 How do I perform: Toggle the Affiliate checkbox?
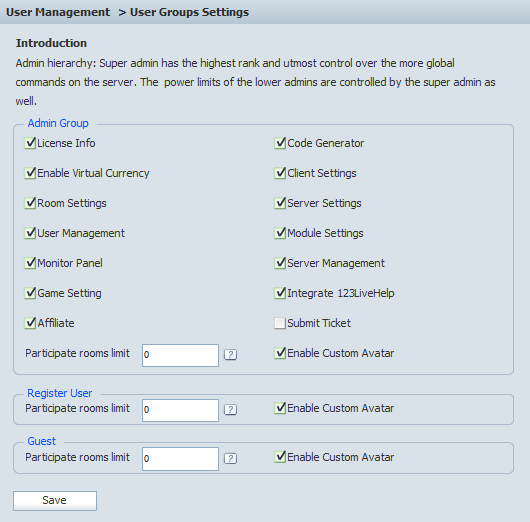(30, 323)
